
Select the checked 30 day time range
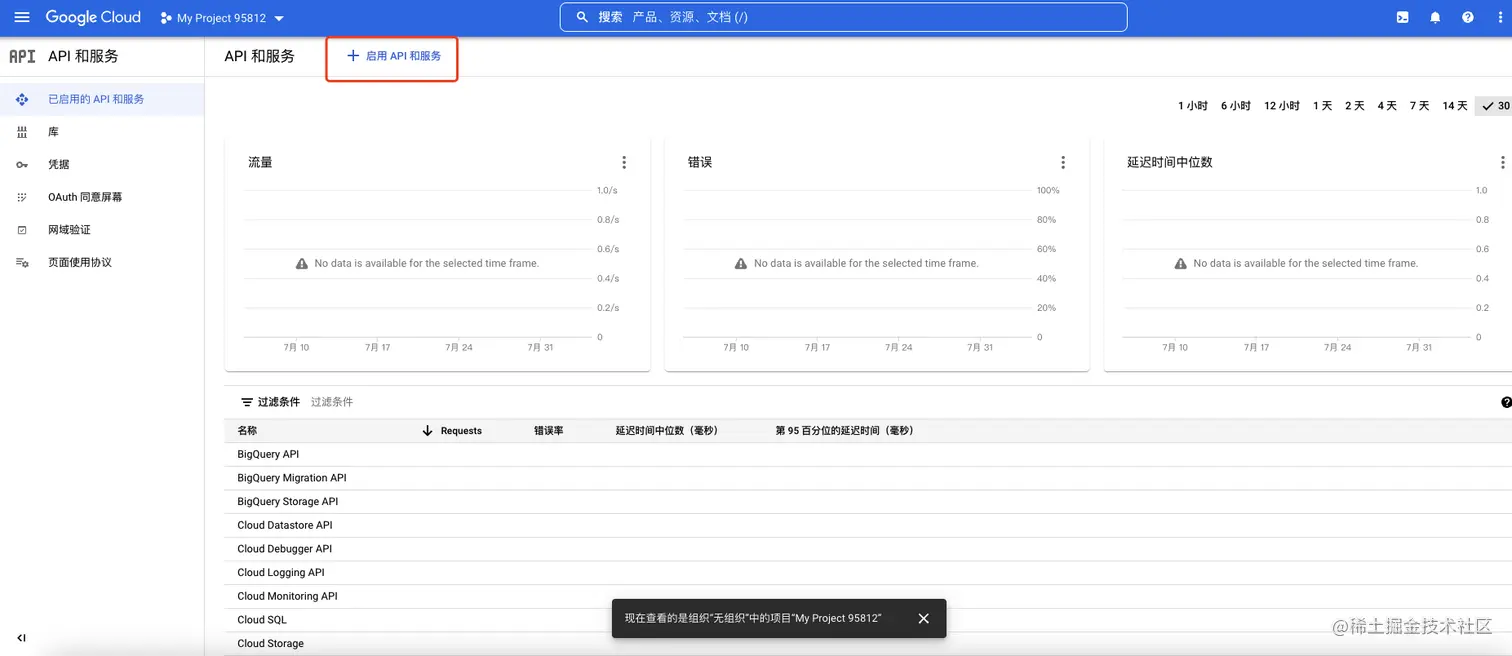pyautogui.click(x=1494, y=106)
